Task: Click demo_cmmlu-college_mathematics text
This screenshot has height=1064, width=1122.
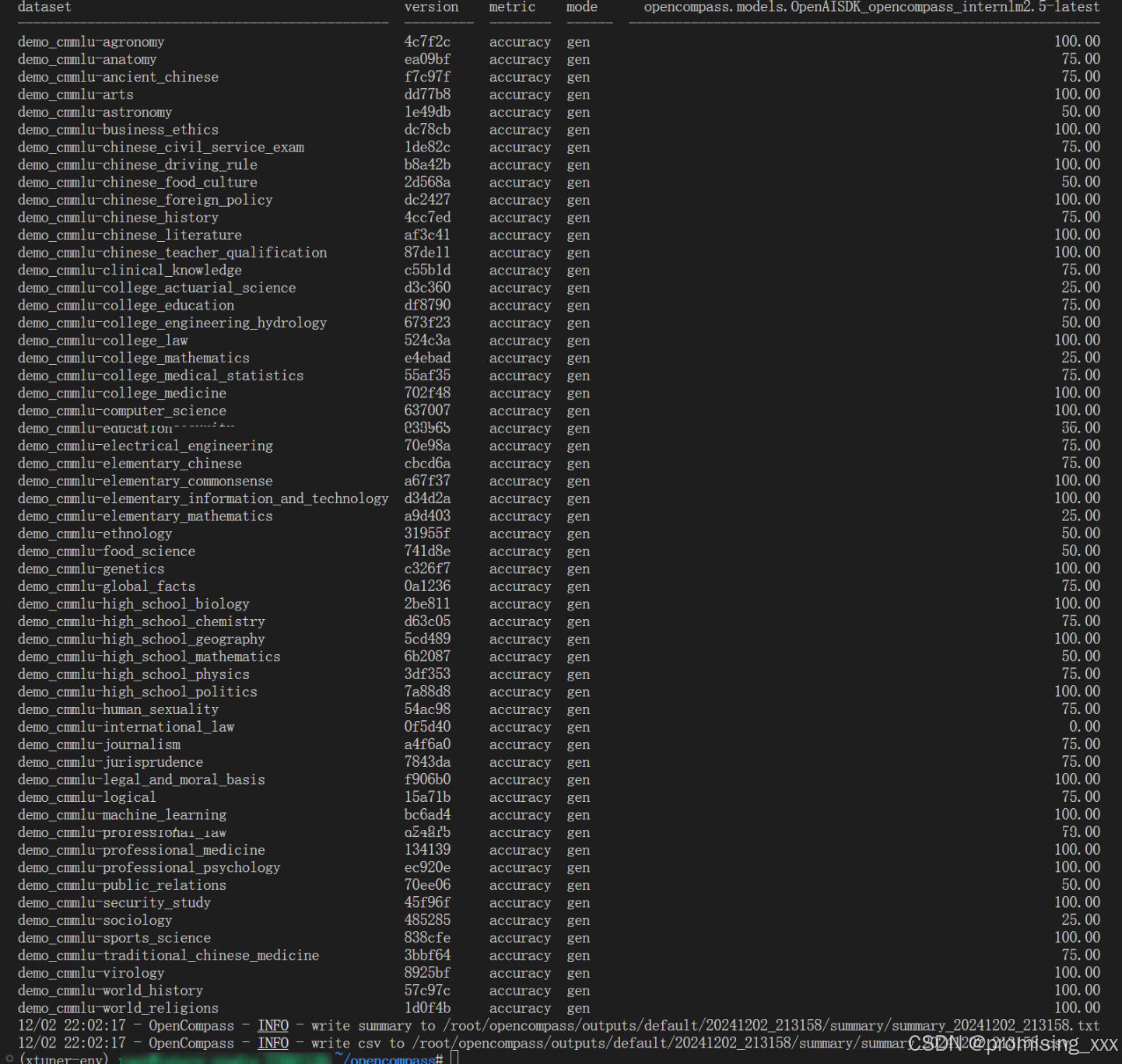Action: coord(134,358)
